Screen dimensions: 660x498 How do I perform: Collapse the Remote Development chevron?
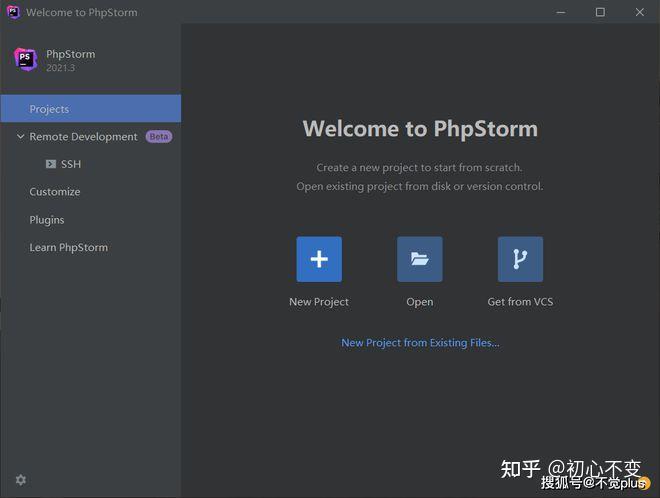click(20, 137)
